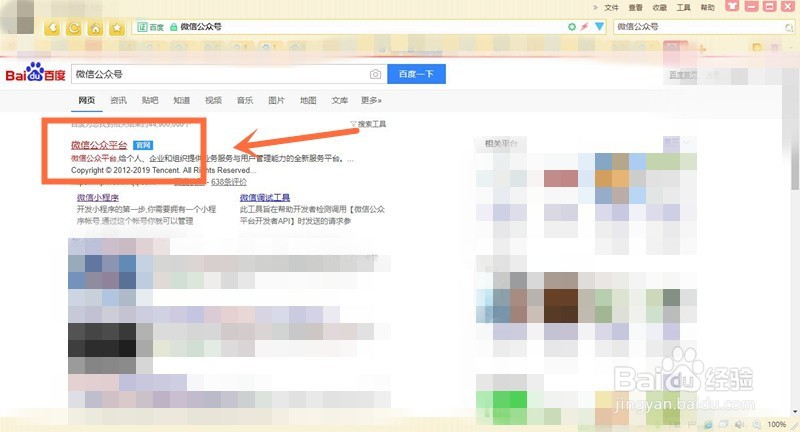Click the browser refresh button
Screen dimensions: 800x432
[73, 28]
